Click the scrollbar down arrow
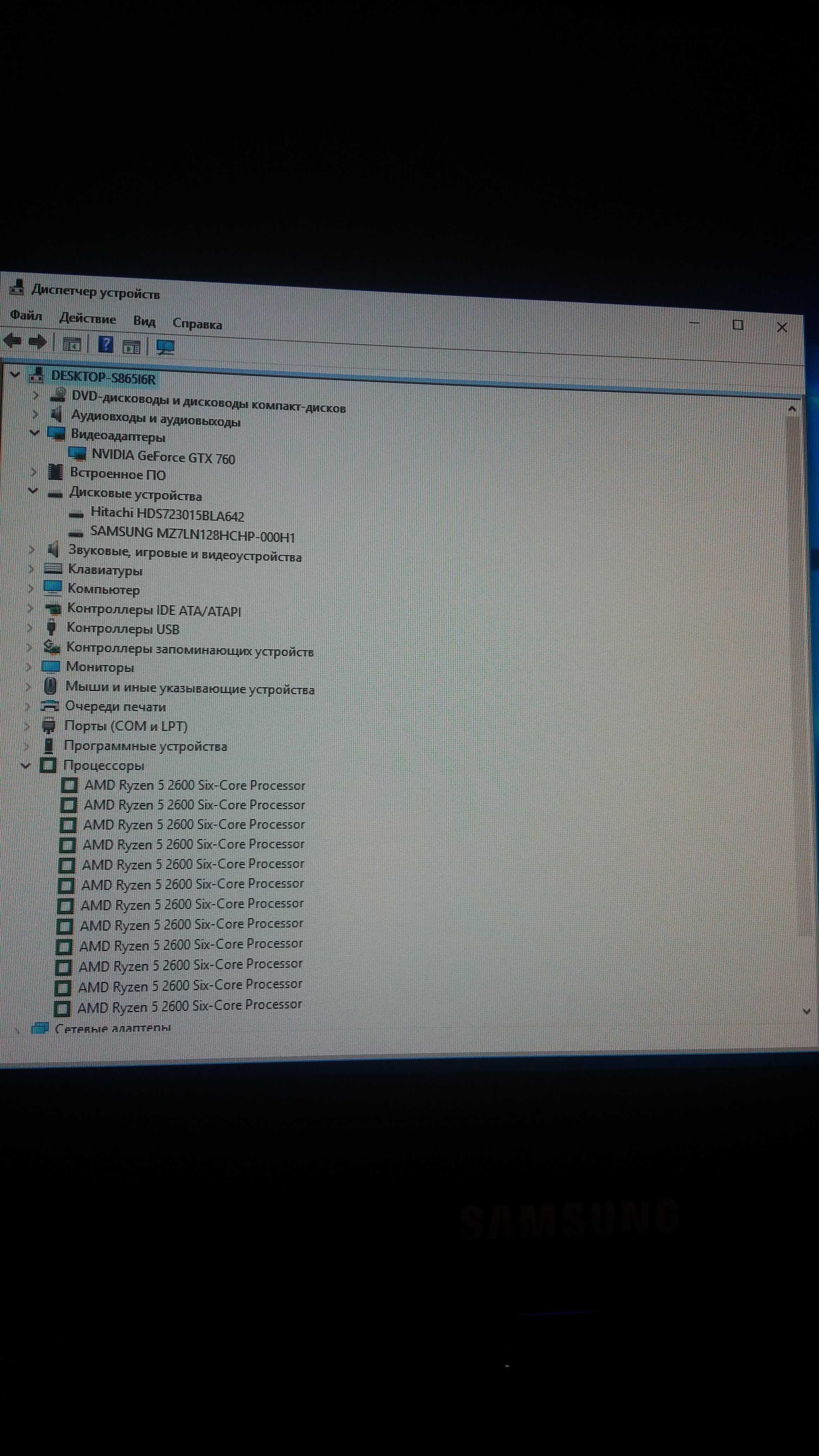 (x=807, y=1012)
